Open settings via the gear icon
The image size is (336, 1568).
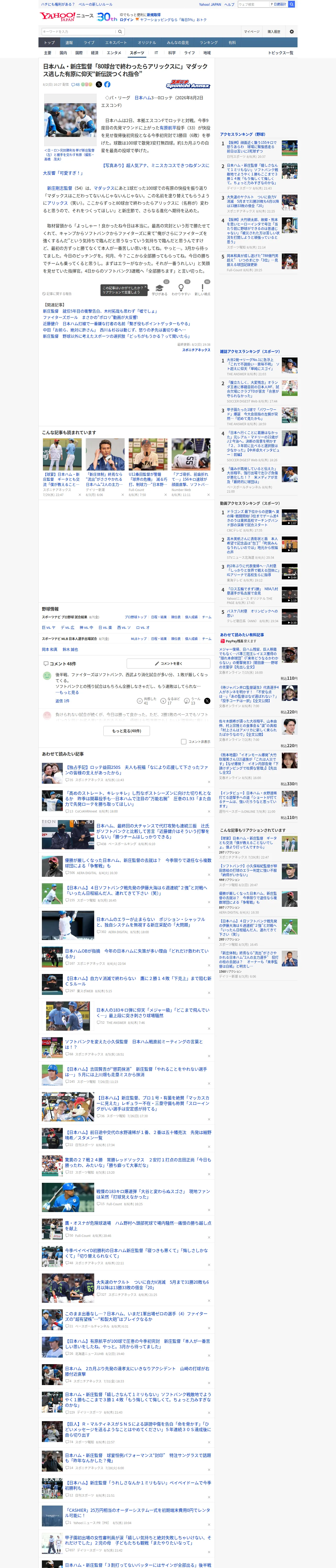[292, 32]
